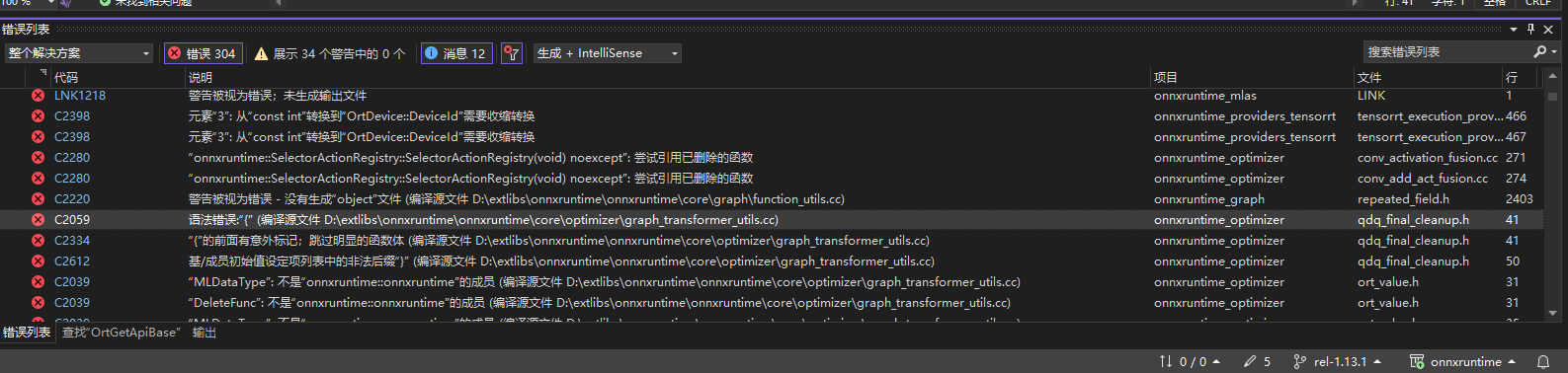
Task: Click the filter icon in the first column header
Action: (x=43, y=73)
